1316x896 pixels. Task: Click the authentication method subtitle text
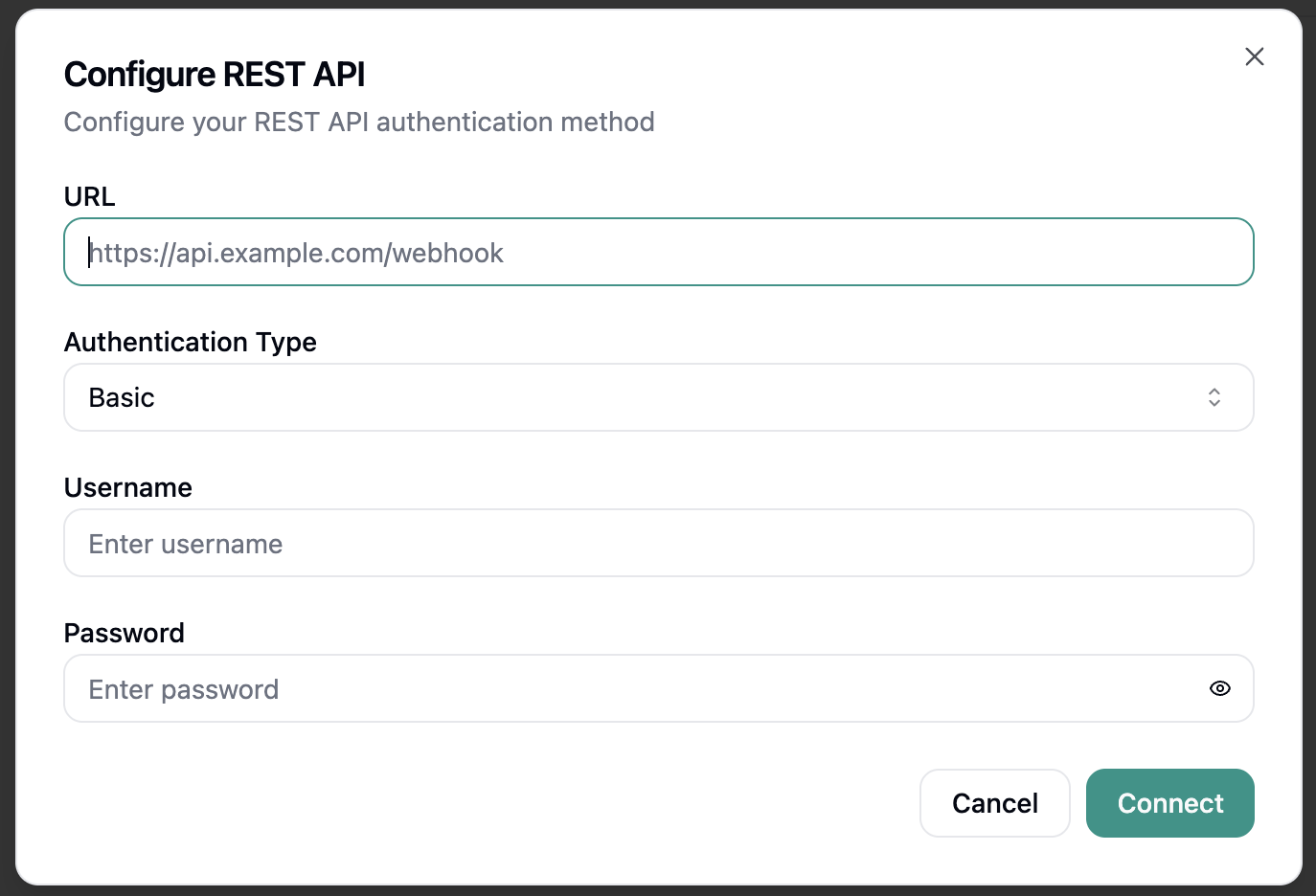click(358, 123)
